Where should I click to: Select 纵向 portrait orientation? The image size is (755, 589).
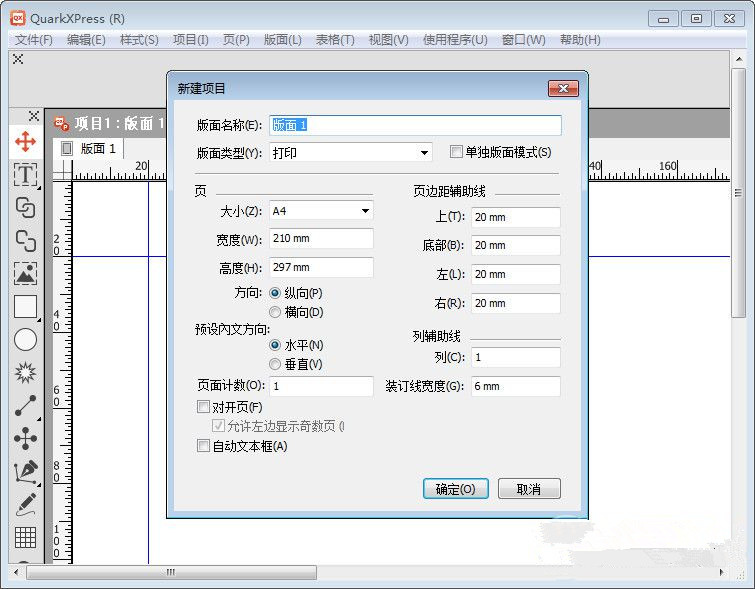(275, 293)
